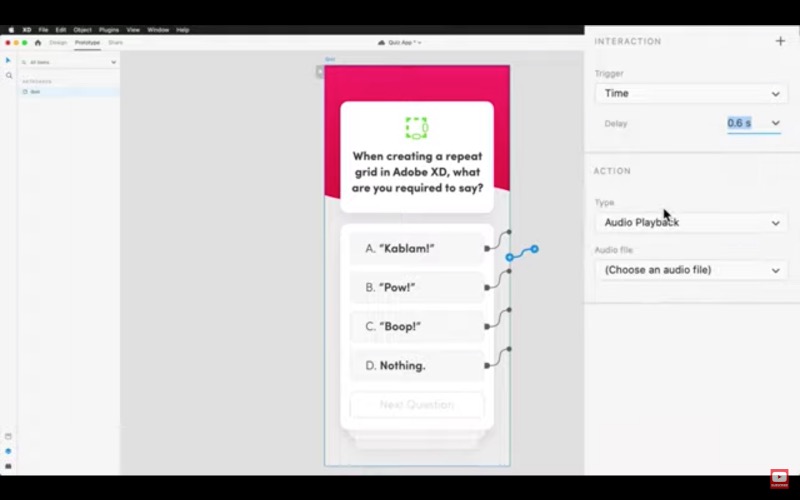This screenshot has width=800, height=500.
Task: Select answer B. "Pow!"
Action: (x=417, y=288)
